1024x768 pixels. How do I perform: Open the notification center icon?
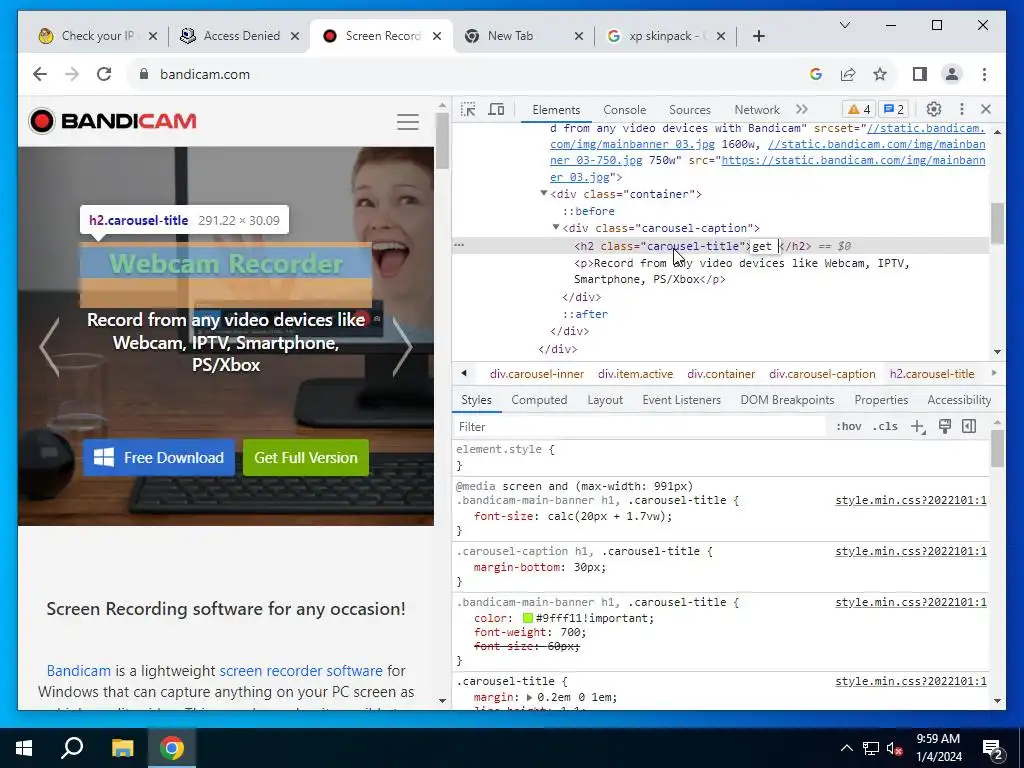point(993,748)
